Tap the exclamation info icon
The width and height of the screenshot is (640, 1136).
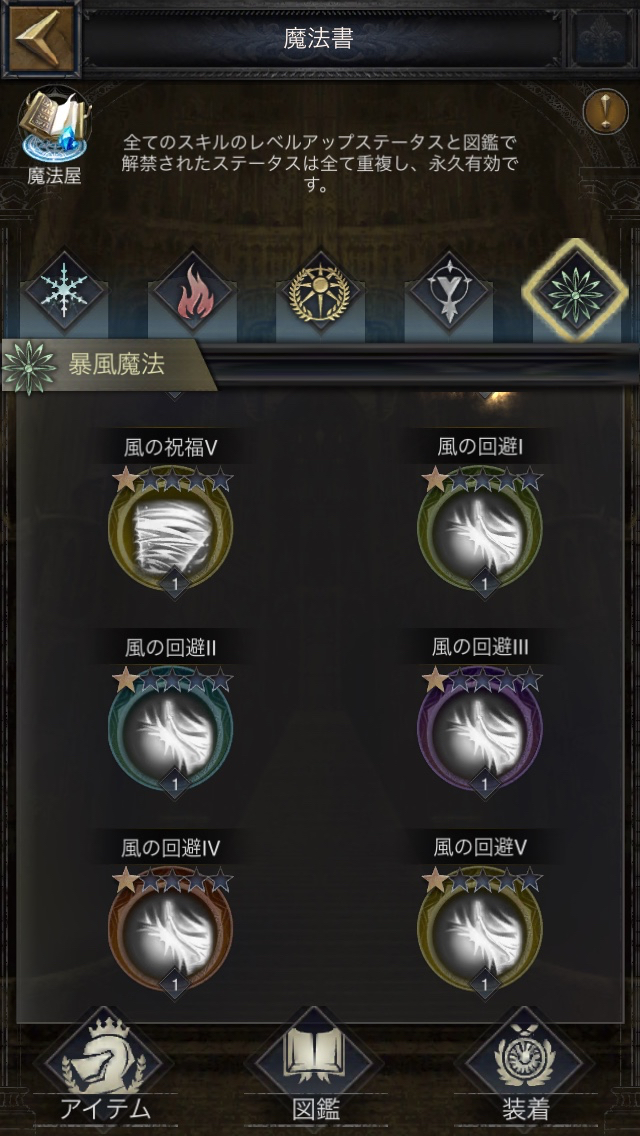click(605, 111)
